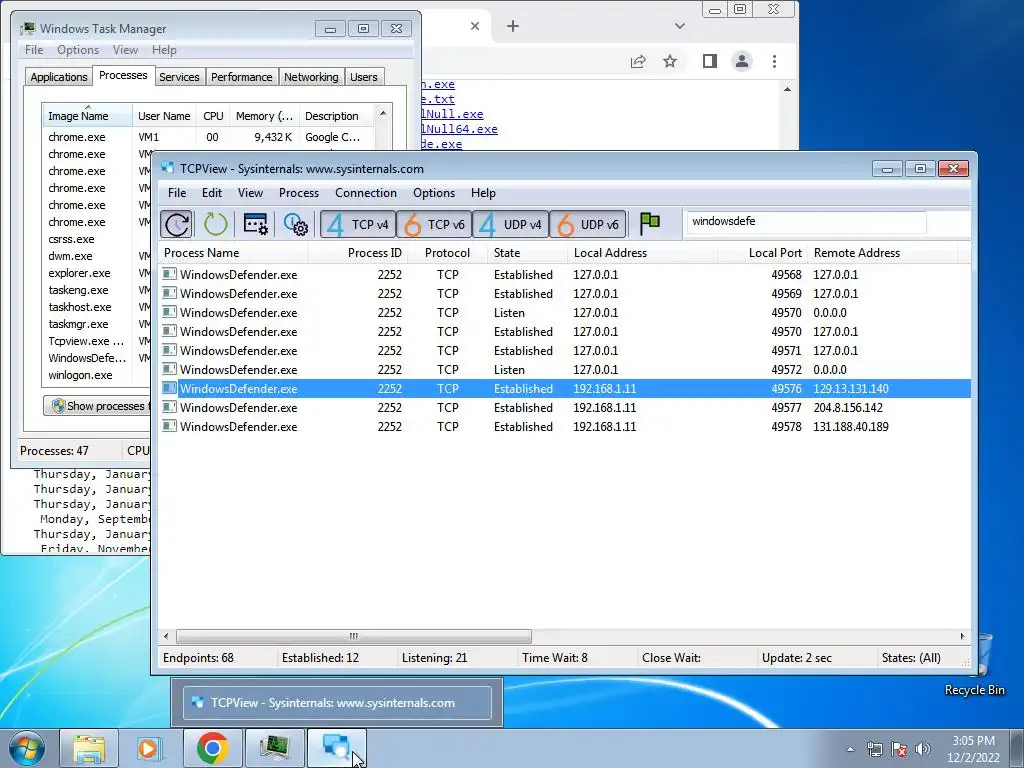The height and width of the screenshot is (768, 1024).
Task: Click the process icon of the port 49569 row
Action: 169,293
